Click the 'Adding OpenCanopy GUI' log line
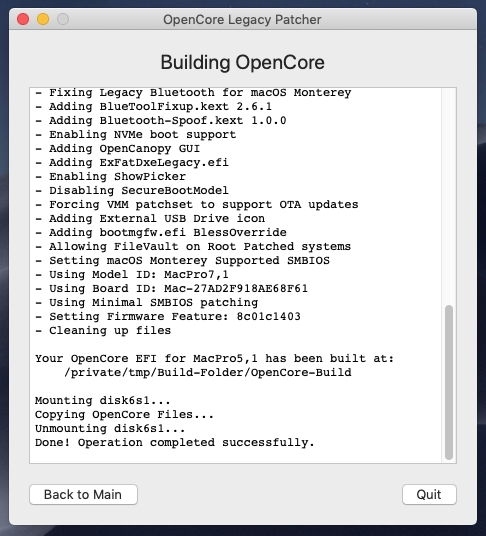This screenshot has height=536, width=486. pyautogui.click(x=118, y=149)
